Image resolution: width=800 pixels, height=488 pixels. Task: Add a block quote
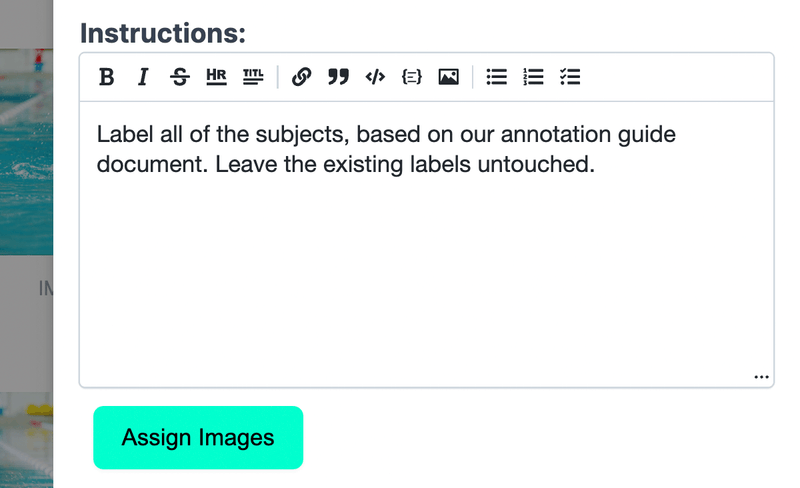(338, 77)
